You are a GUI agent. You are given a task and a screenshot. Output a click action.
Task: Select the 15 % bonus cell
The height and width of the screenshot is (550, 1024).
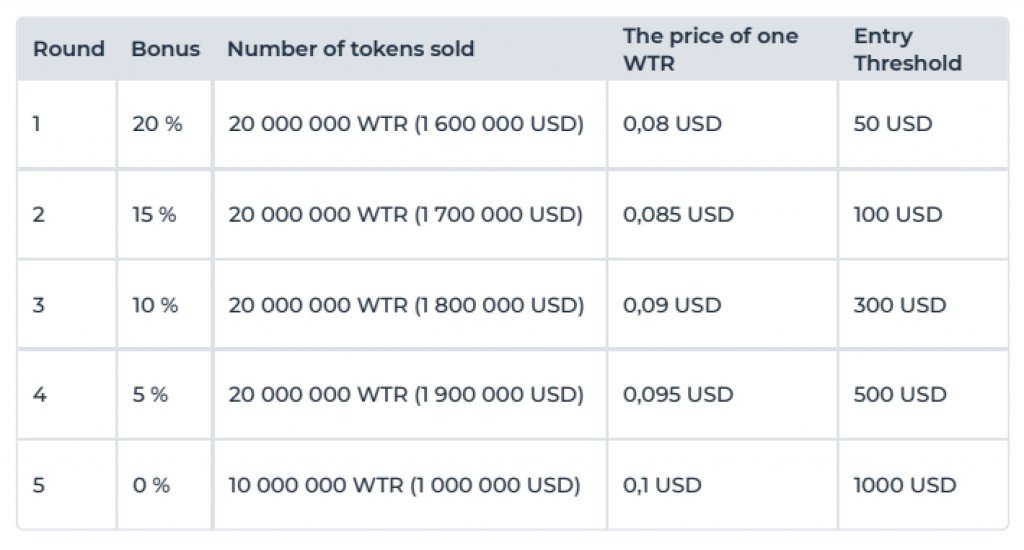(x=154, y=215)
